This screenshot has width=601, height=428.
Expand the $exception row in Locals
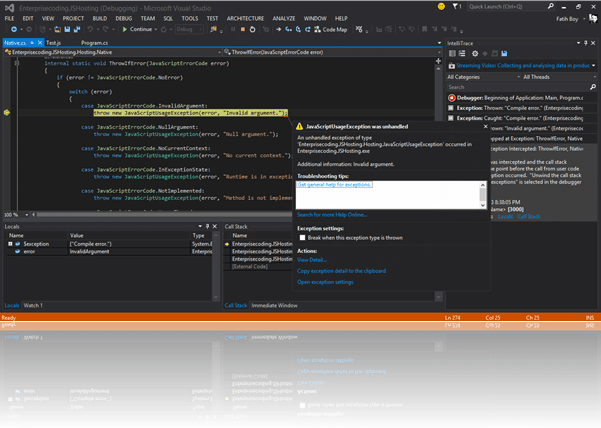tap(10, 244)
